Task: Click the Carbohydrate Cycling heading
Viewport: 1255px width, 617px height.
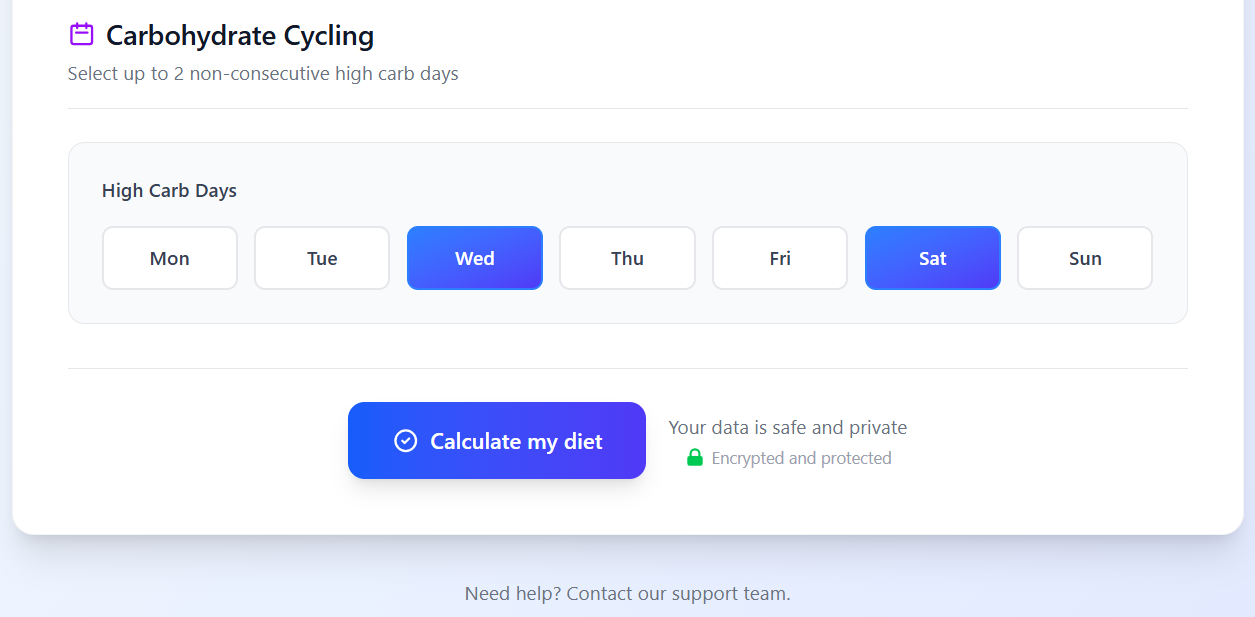Action: tap(240, 36)
